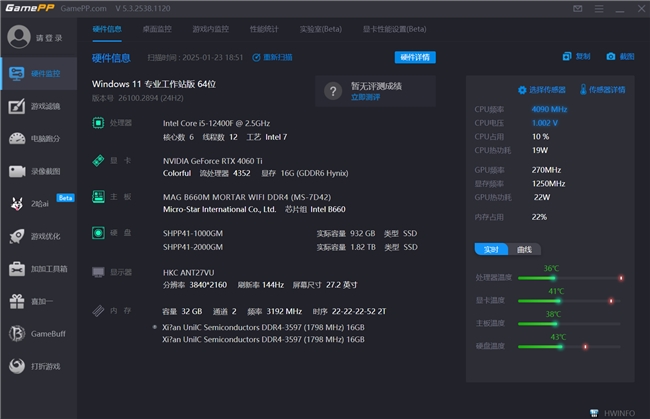Open 游戏滤镜 game filter sidebar icon
Viewport: 650px width, 419px height.
pyautogui.click(x=17, y=107)
